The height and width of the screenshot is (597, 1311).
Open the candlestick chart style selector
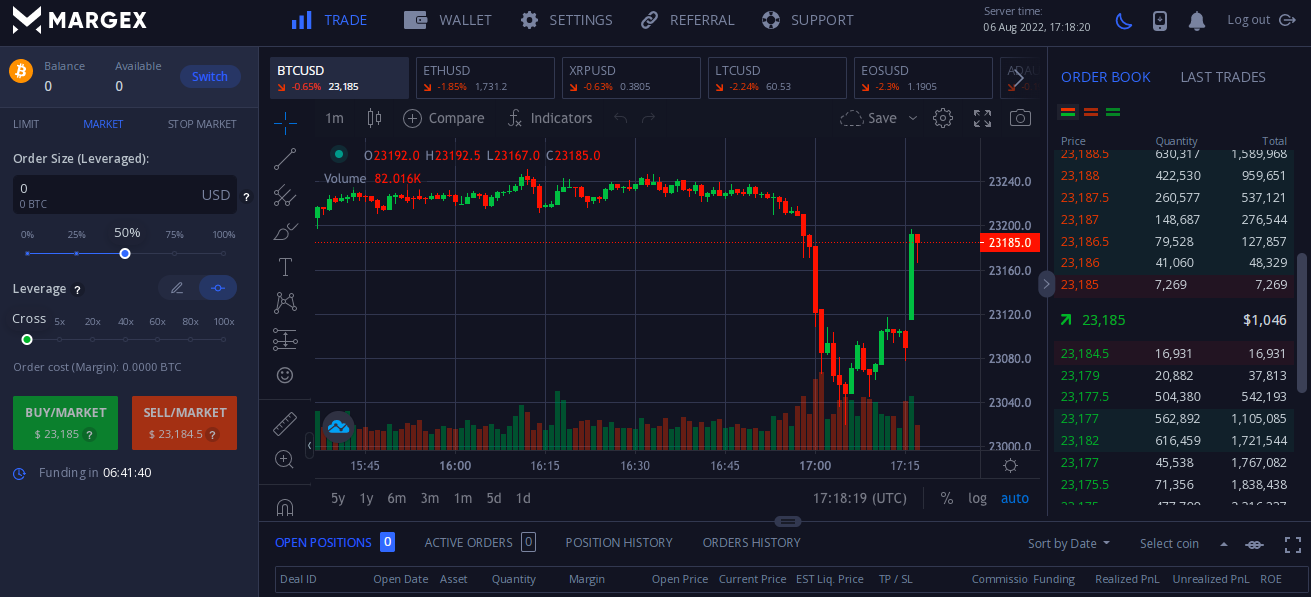pos(374,118)
